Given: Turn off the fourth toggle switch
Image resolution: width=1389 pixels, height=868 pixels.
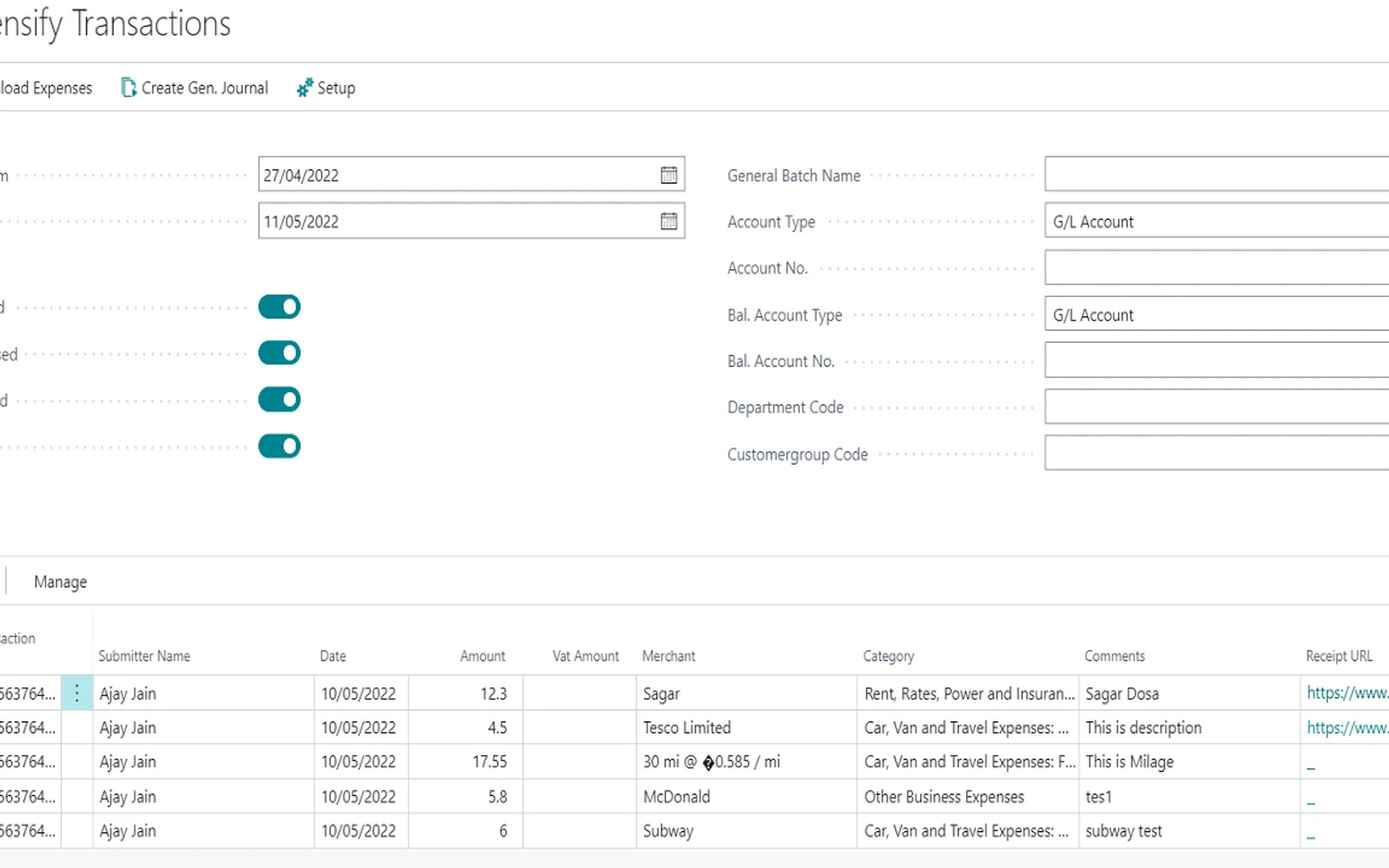Looking at the screenshot, I should pos(280,446).
